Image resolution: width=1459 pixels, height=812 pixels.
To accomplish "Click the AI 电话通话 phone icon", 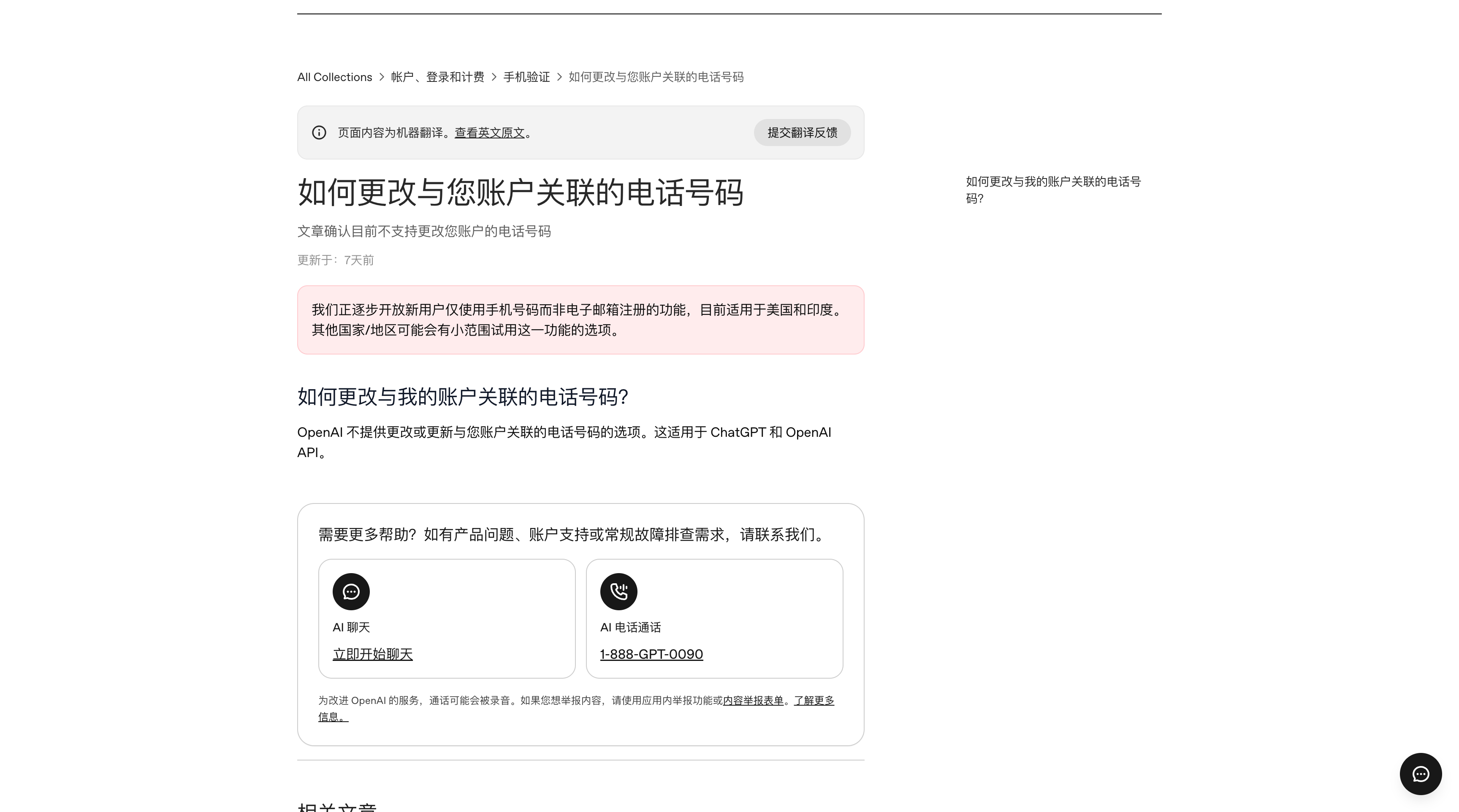I will (x=618, y=592).
